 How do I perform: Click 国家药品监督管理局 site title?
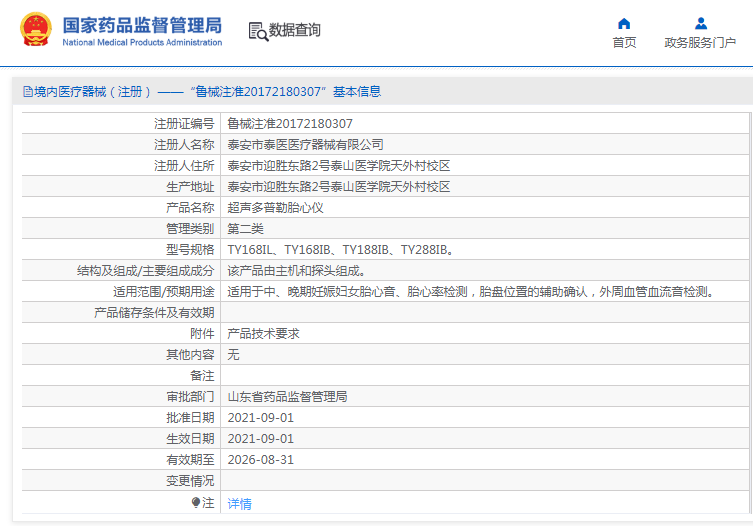tap(142, 25)
